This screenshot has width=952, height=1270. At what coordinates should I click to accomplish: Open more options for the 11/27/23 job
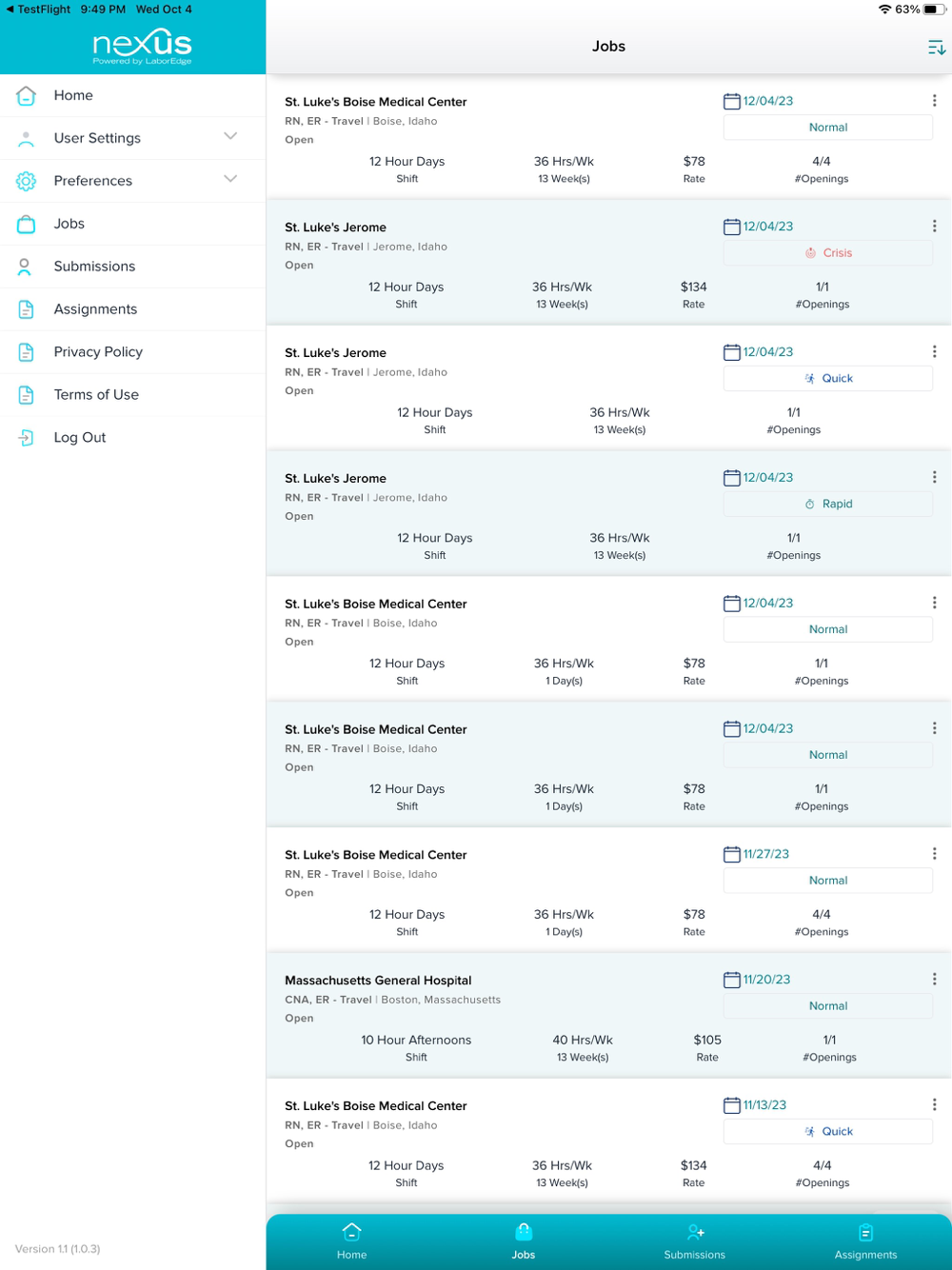pos(934,854)
